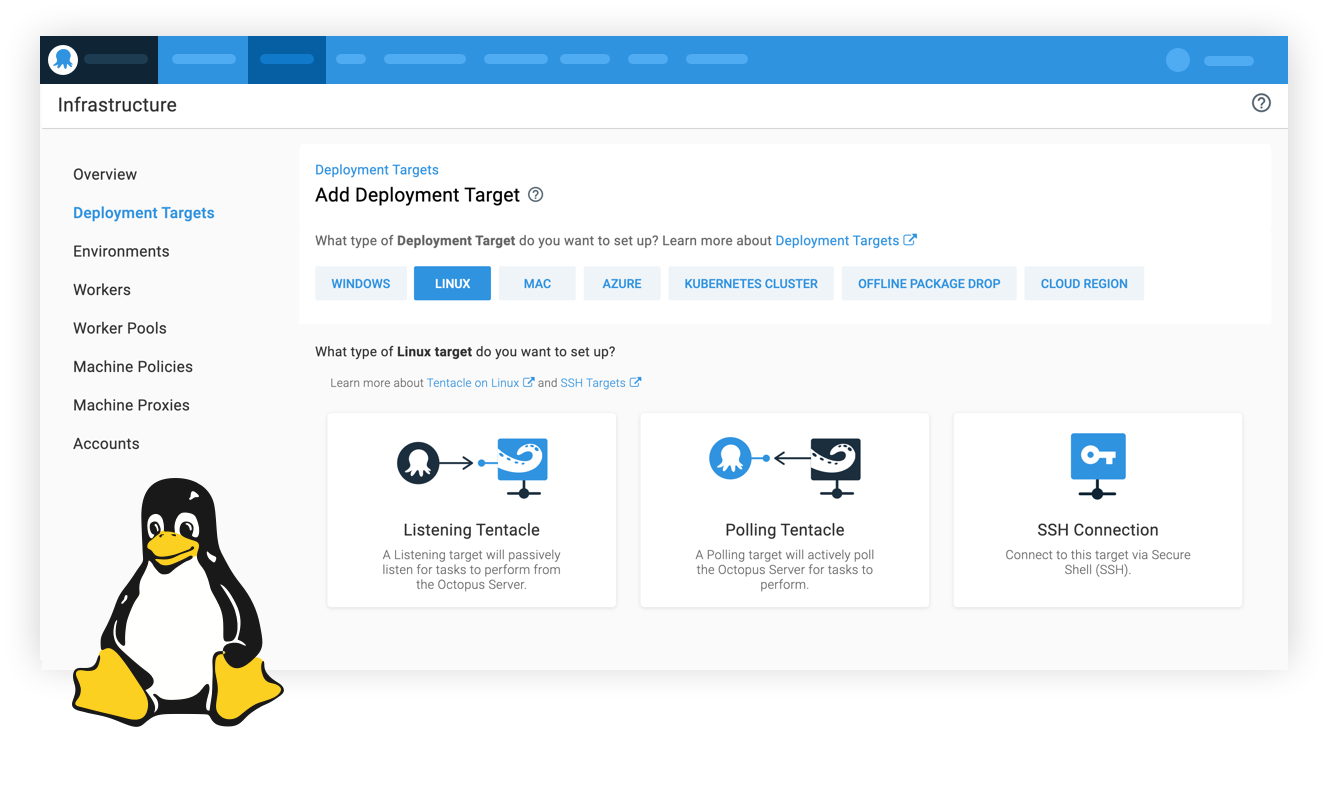Open the Deployment Targets learn-more link
This screenshot has width=1328, height=790.
[x=846, y=240]
